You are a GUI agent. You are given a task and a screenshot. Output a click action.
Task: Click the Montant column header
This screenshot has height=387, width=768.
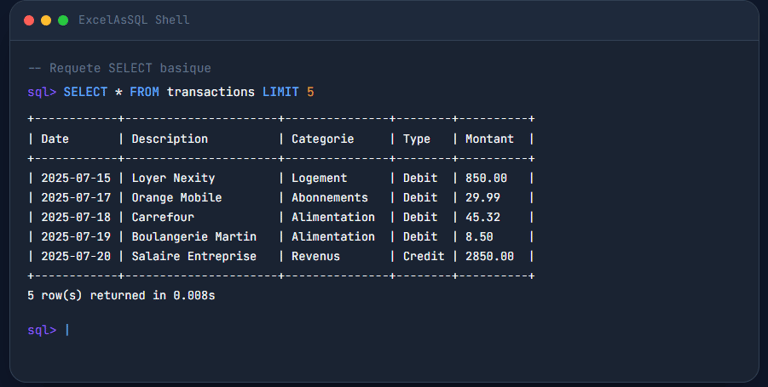point(489,139)
